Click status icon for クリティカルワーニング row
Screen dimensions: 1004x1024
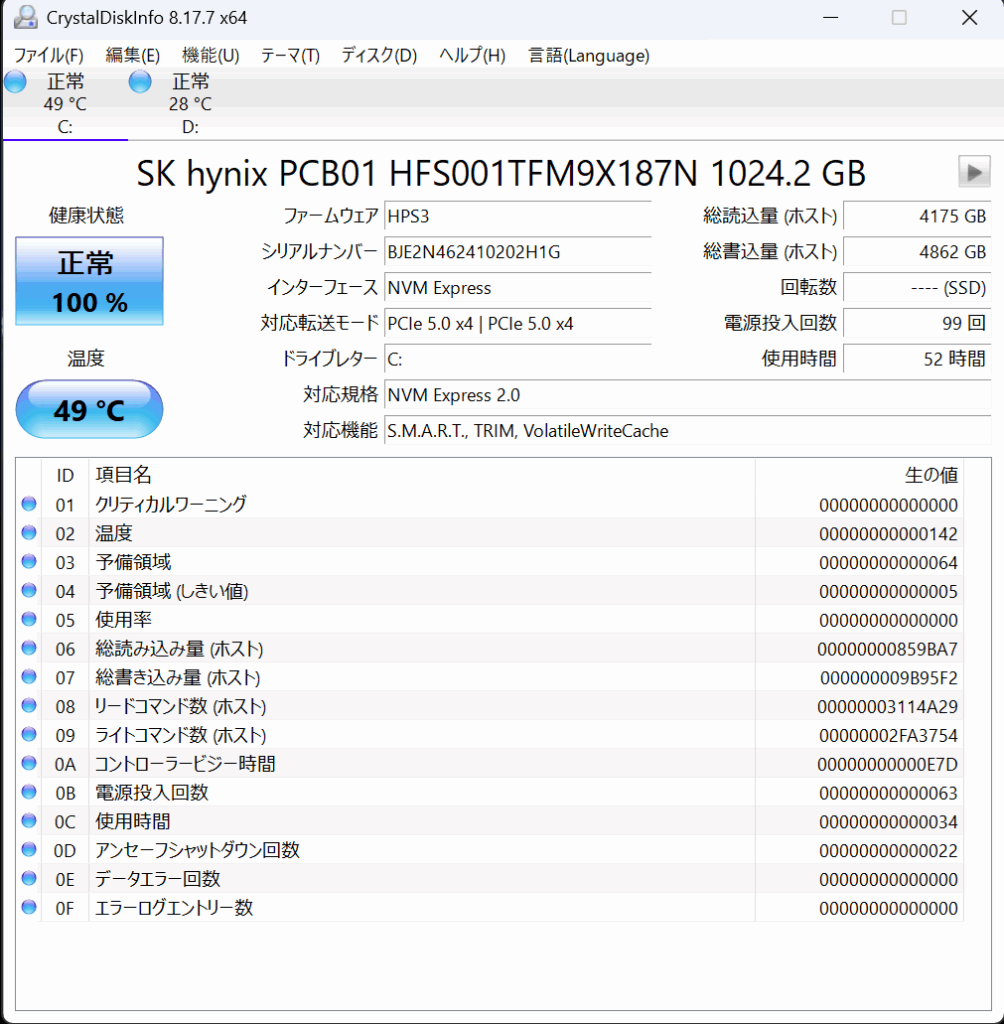tap(29, 504)
